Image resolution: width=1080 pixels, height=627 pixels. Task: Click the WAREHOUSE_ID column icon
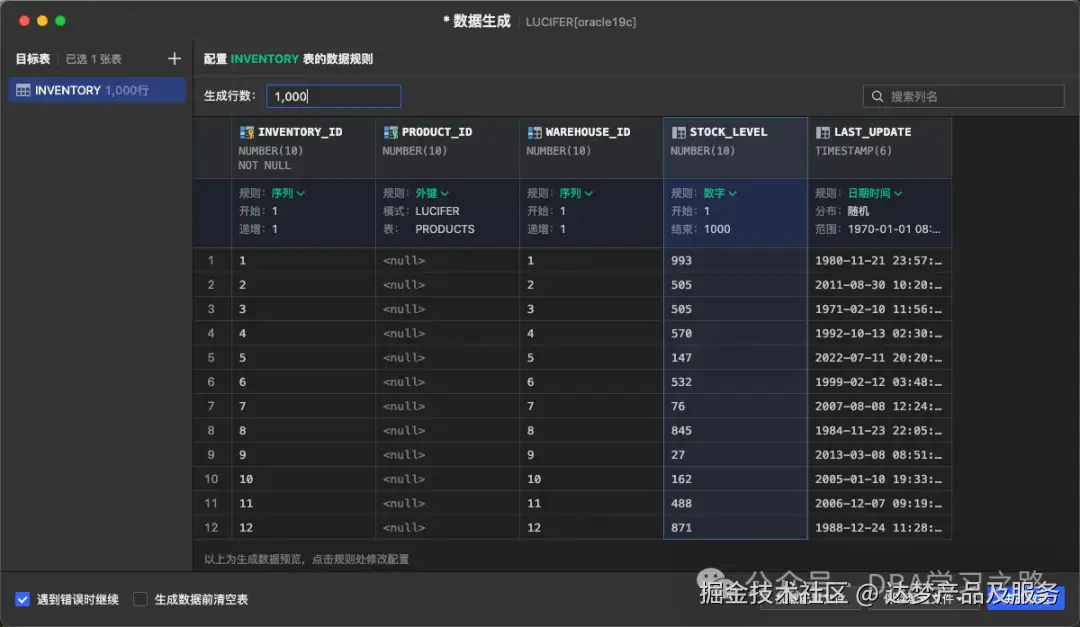(x=534, y=132)
